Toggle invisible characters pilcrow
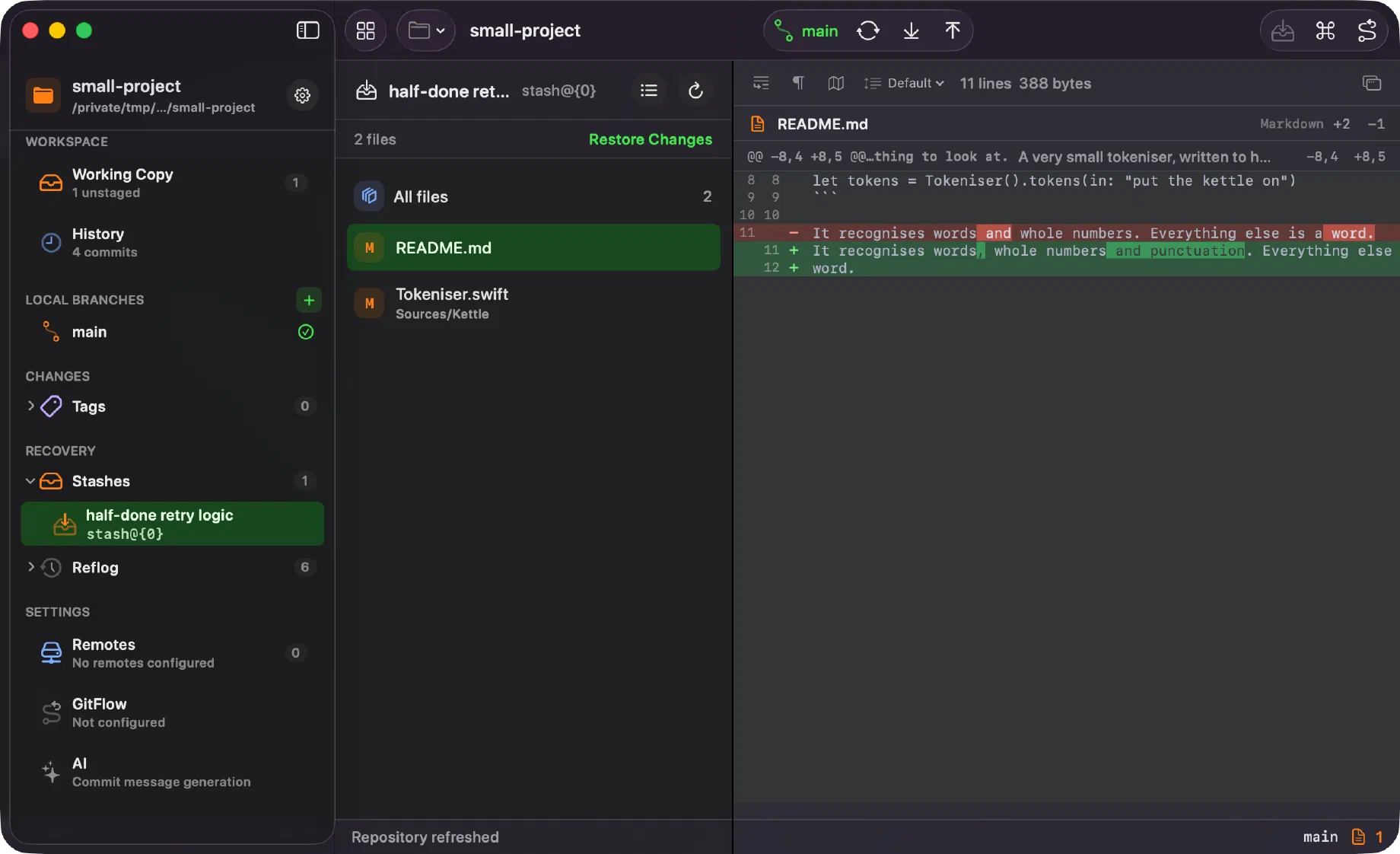Image resolution: width=1400 pixels, height=854 pixels. 798,83
